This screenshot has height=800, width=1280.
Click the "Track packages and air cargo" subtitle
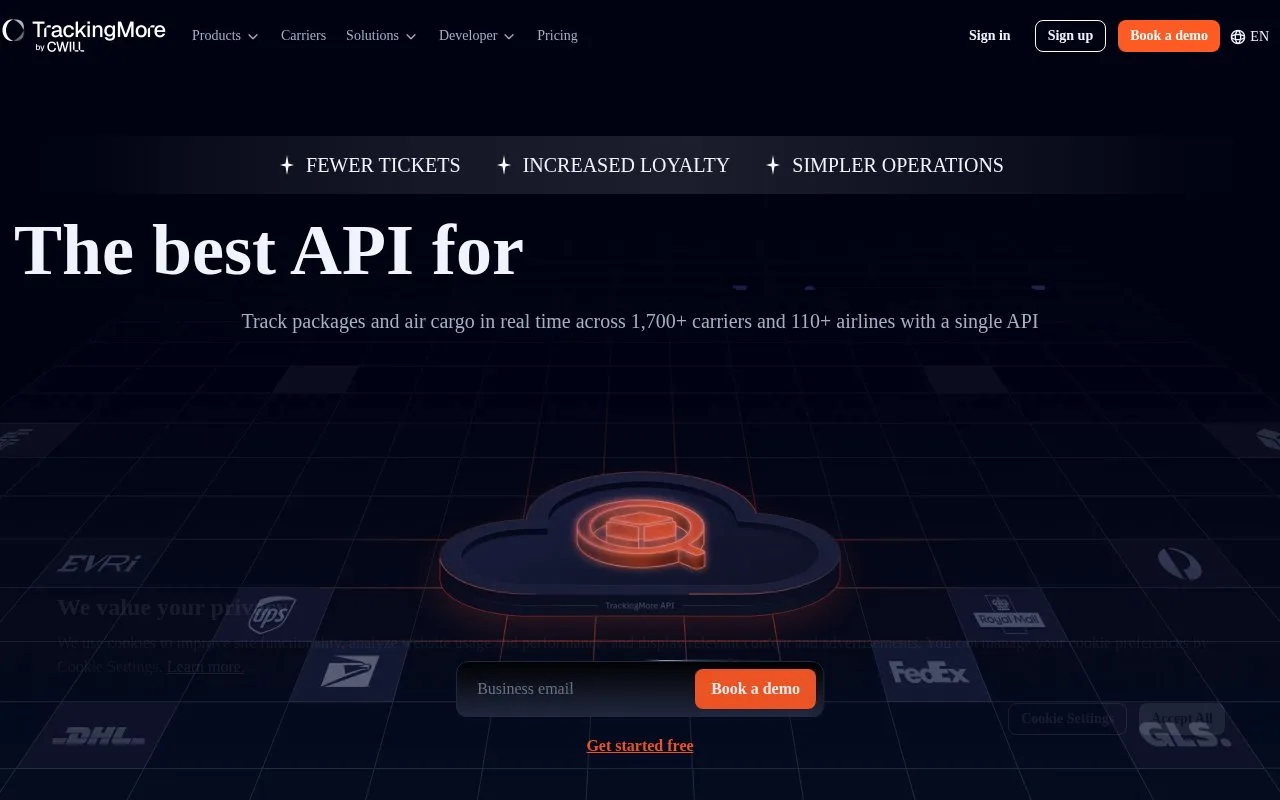click(640, 322)
